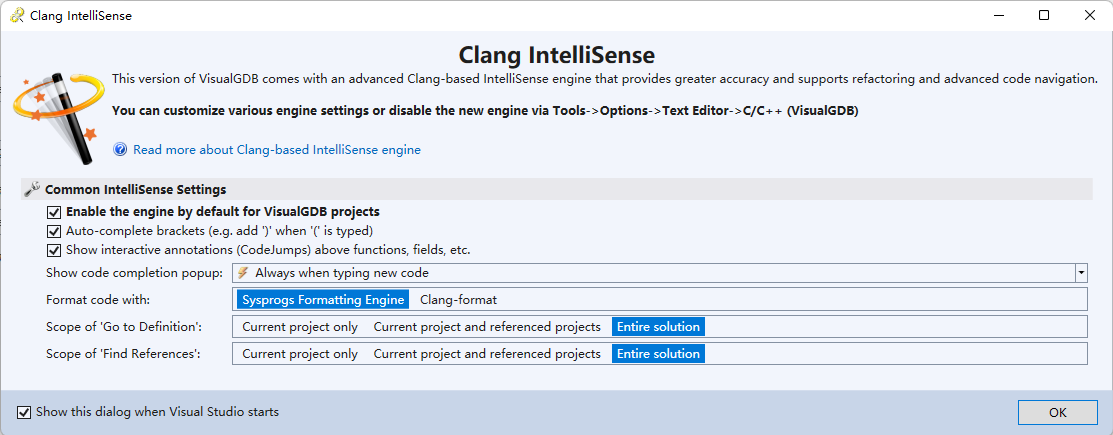Viewport: 1113px width, 435px height.
Task: Open 'Read more about Clang-based IntelliSense engine' link
Action: (277, 150)
